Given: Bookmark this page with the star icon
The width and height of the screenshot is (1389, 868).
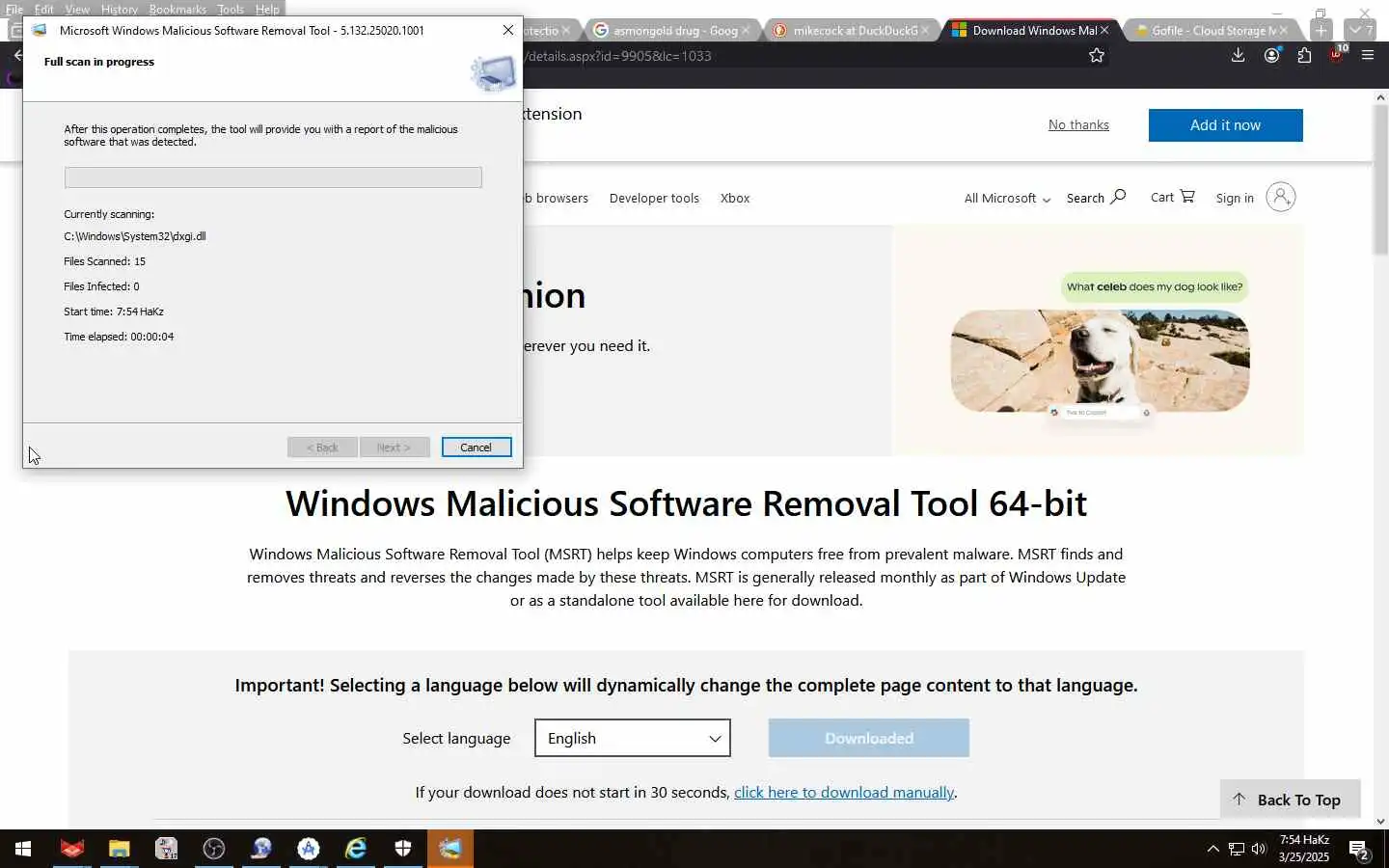Looking at the screenshot, I should (x=1097, y=56).
